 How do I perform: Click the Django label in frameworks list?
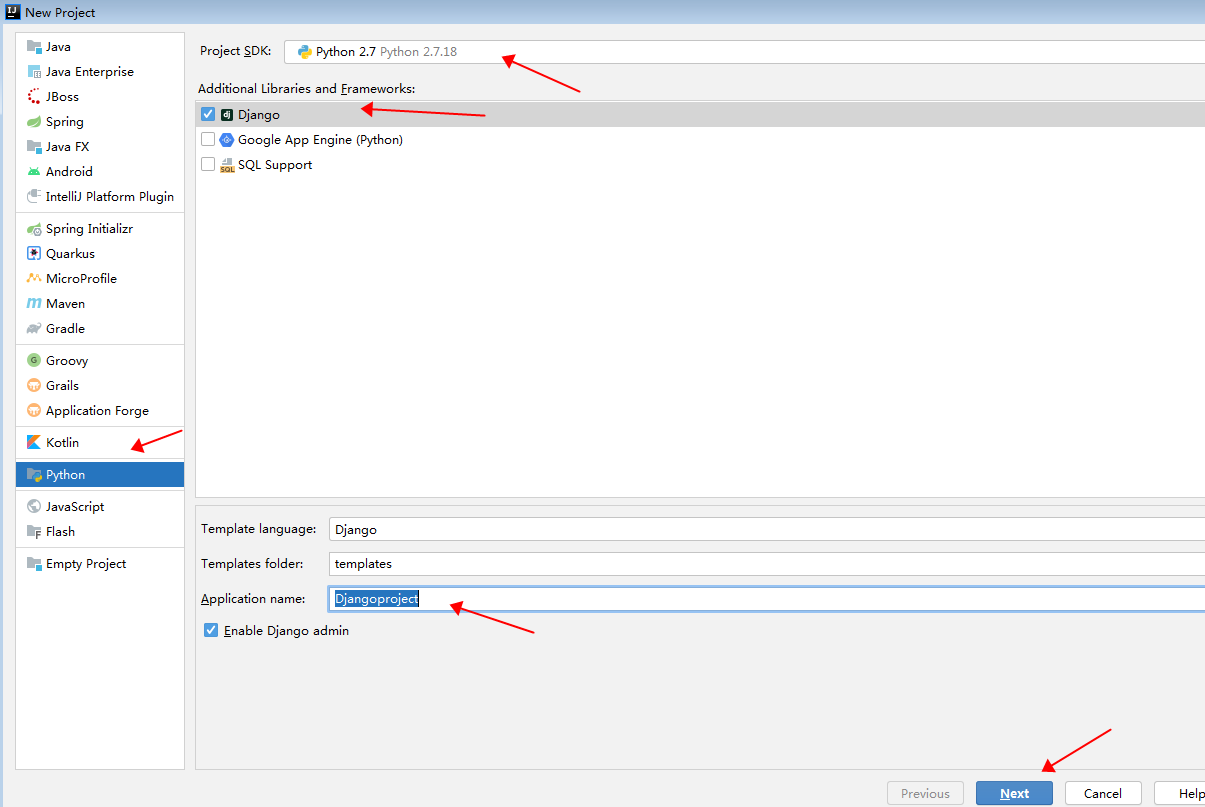pos(259,115)
